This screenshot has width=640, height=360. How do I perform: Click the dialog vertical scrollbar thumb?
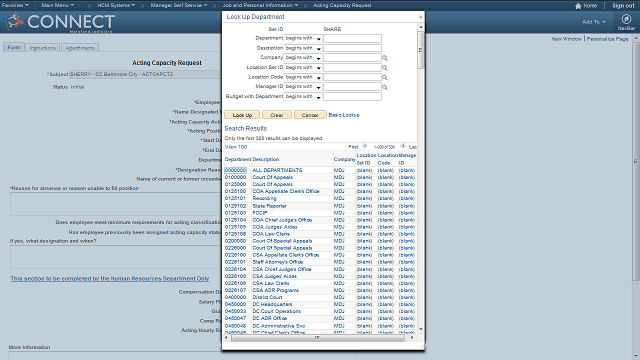point(420,50)
